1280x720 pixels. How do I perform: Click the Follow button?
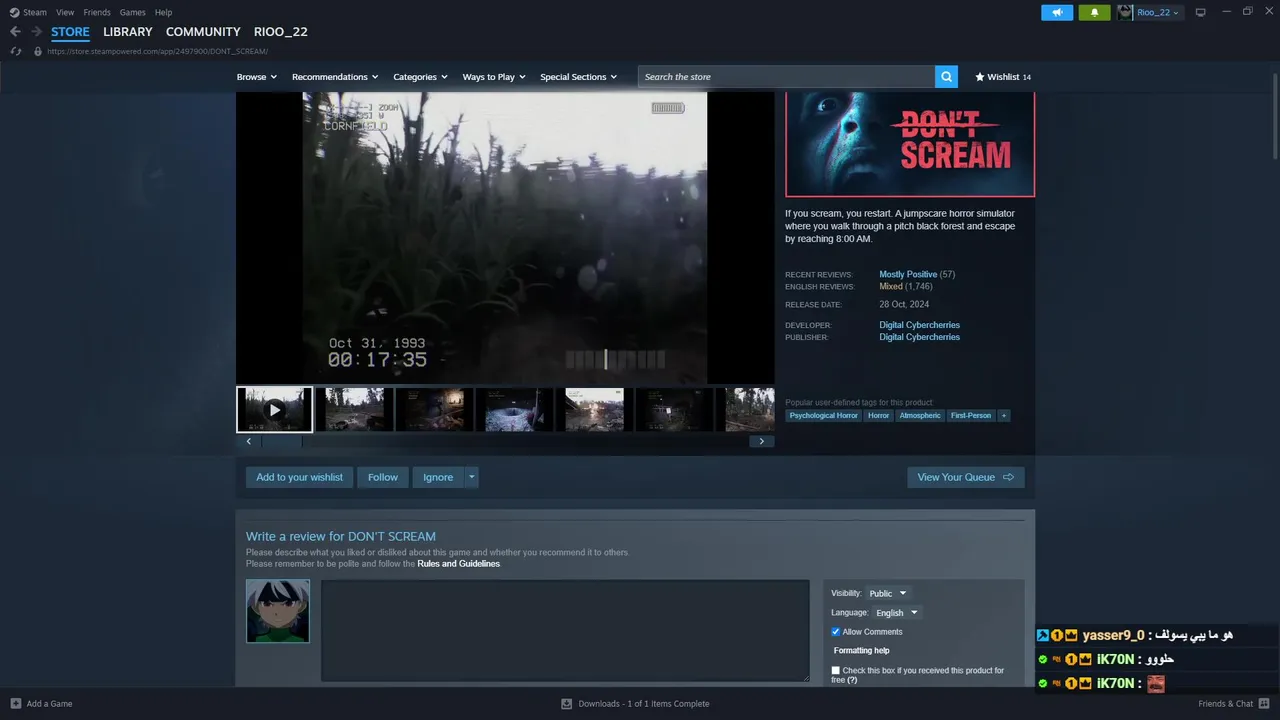[383, 477]
